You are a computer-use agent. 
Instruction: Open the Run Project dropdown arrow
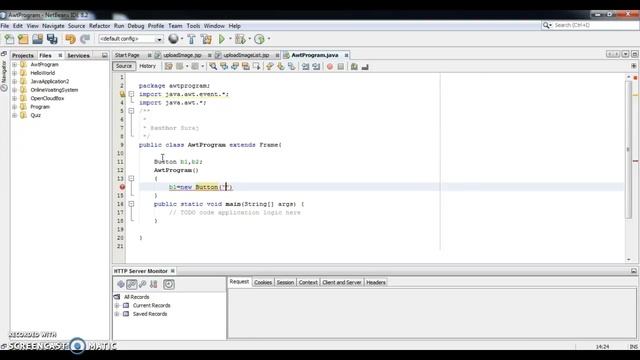[x=230, y=39]
